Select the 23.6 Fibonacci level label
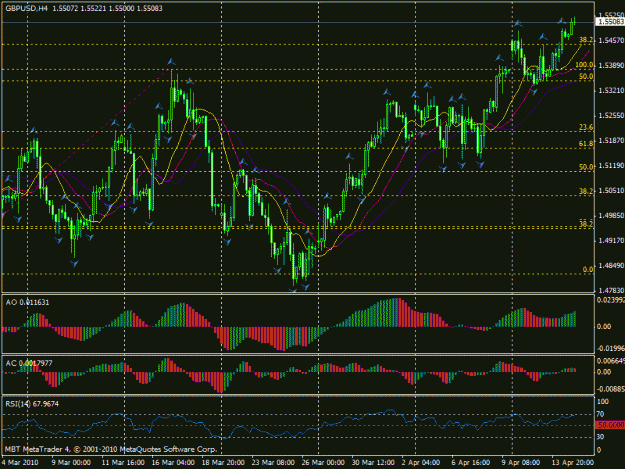Image resolution: width=625 pixels, height=469 pixels. click(x=586, y=127)
